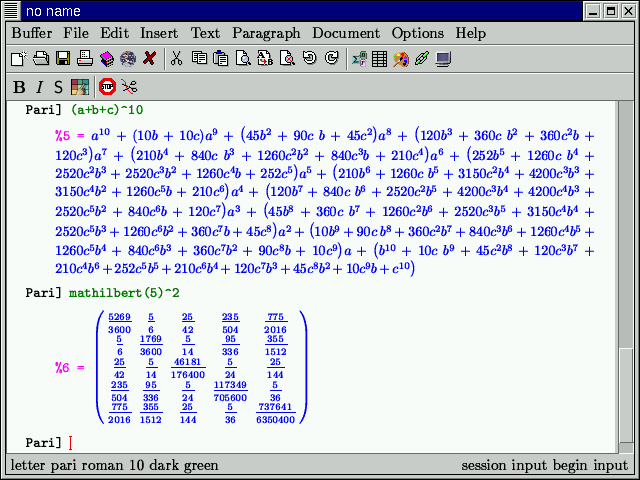The height and width of the screenshot is (480, 640).
Task: Click the matrix entry 1769/3600
Action: pos(151,345)
